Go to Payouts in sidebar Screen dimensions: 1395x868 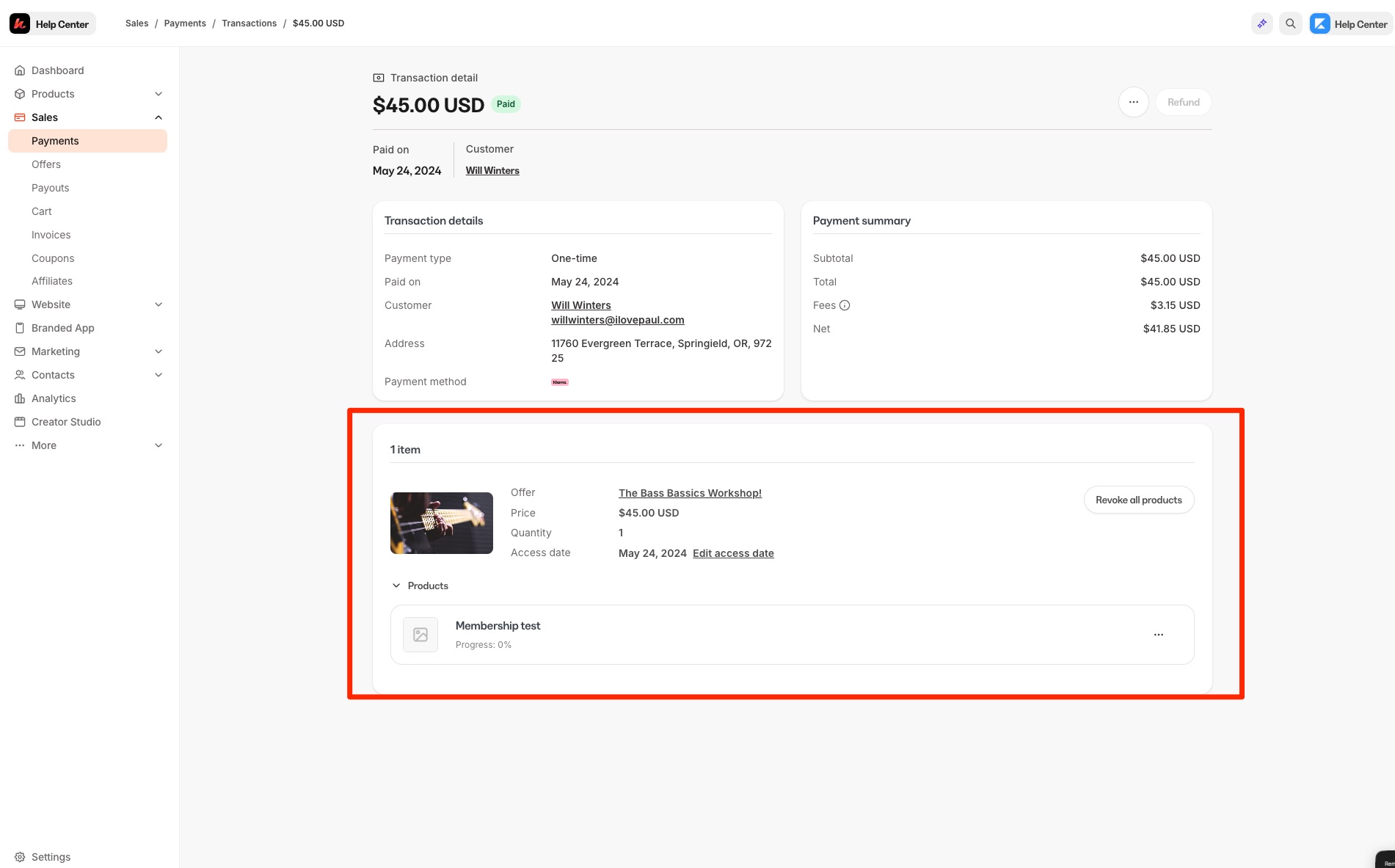[50, 188]
